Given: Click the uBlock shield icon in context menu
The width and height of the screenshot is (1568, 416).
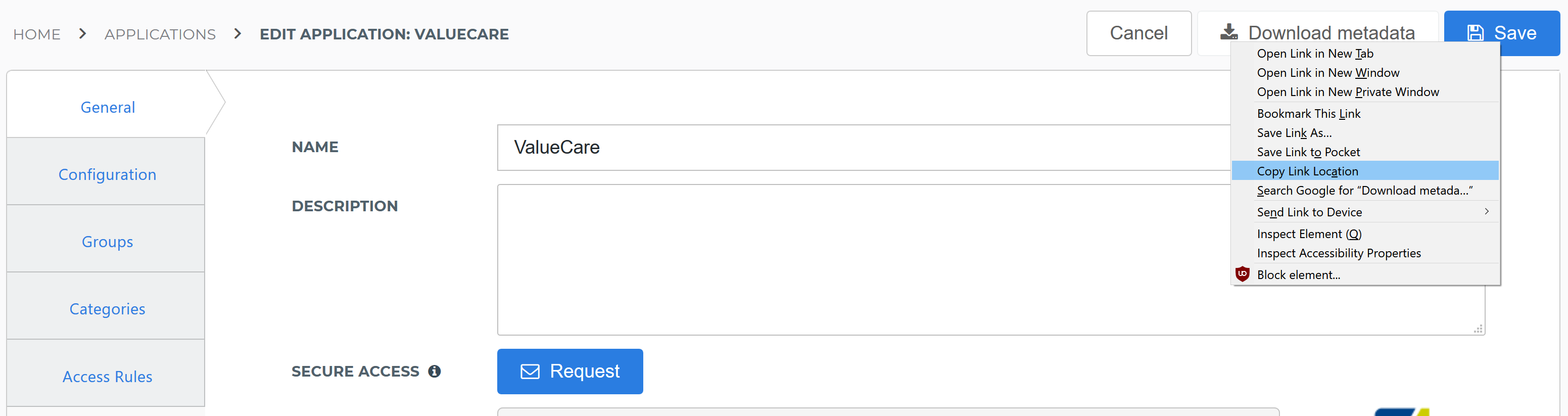Looking at the screenshot, I should [1243, 274].
